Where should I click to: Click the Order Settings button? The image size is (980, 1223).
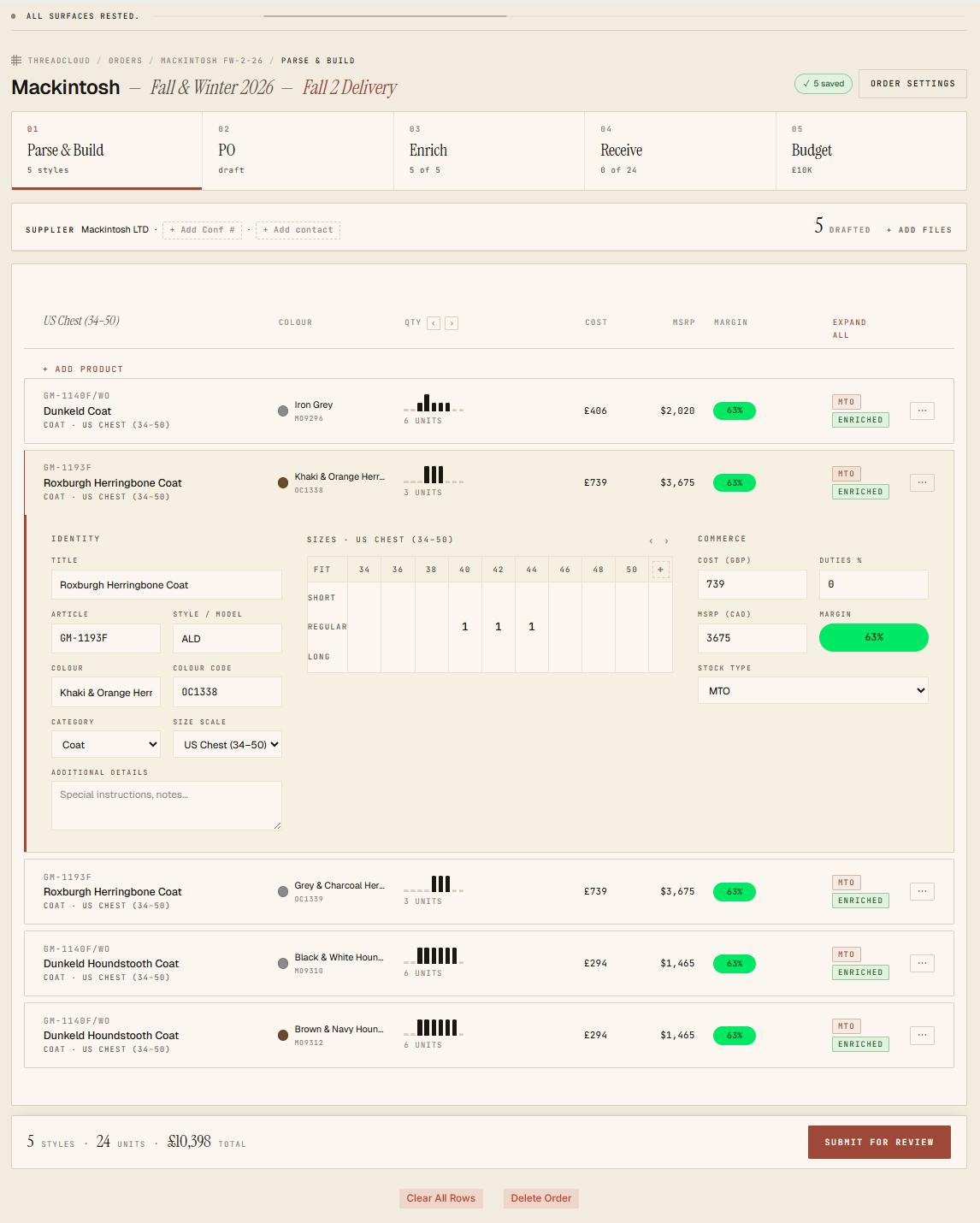click(912, 84)
